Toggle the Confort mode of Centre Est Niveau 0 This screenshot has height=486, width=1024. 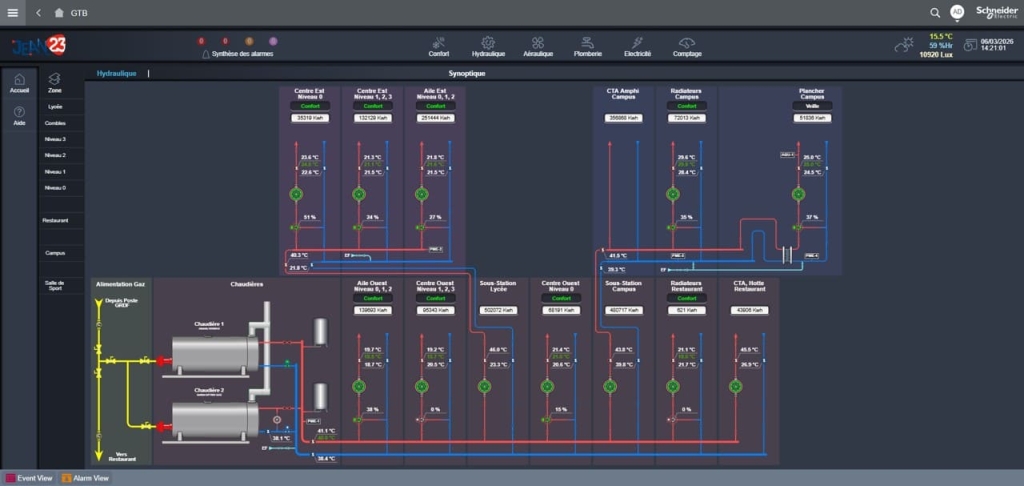click(x=310, y=105)
